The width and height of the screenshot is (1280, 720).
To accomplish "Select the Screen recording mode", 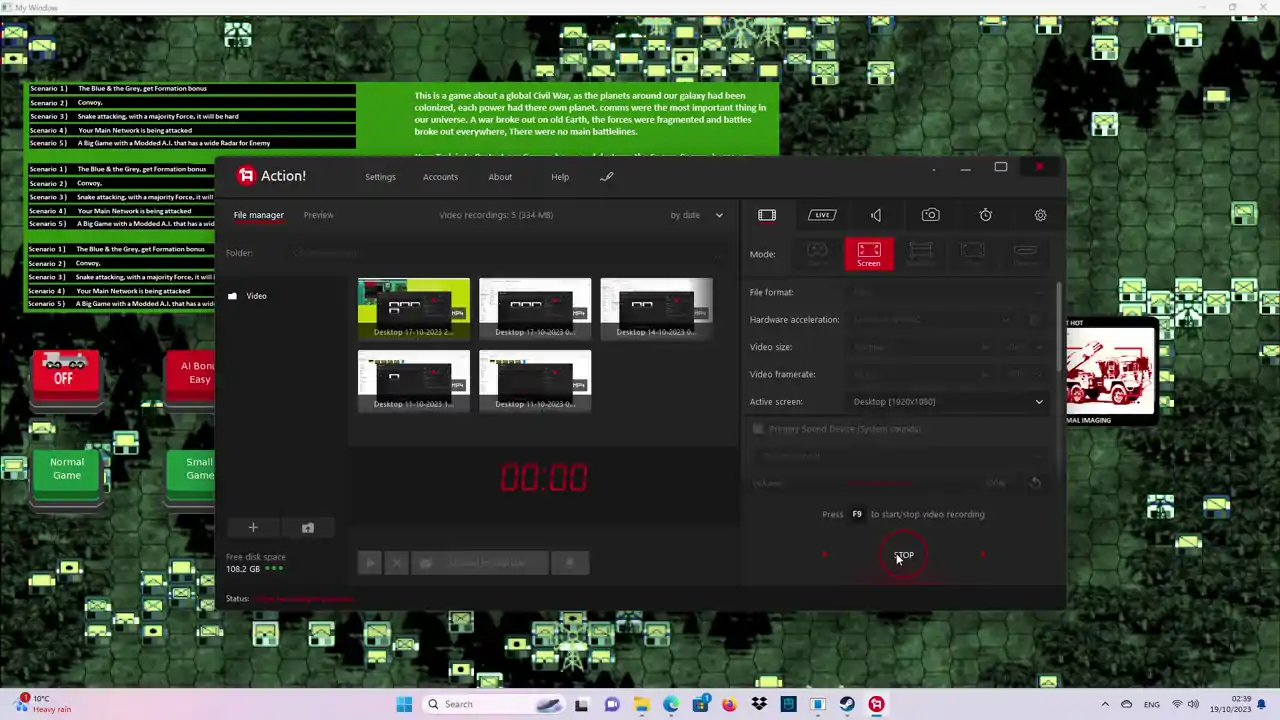I will pyautogui.click(x=869, y=254).
